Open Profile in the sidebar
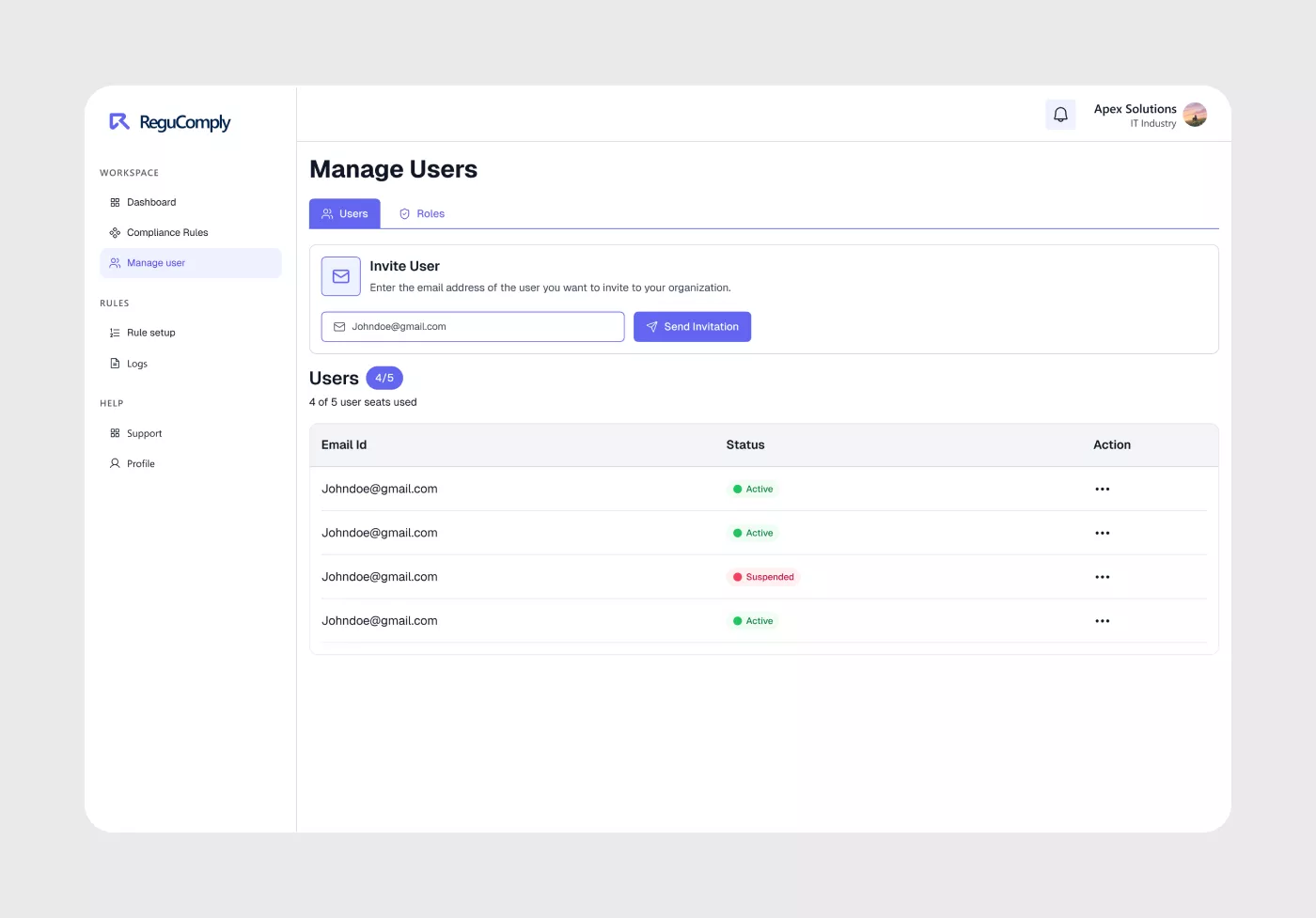 click(x=191, y=463)
